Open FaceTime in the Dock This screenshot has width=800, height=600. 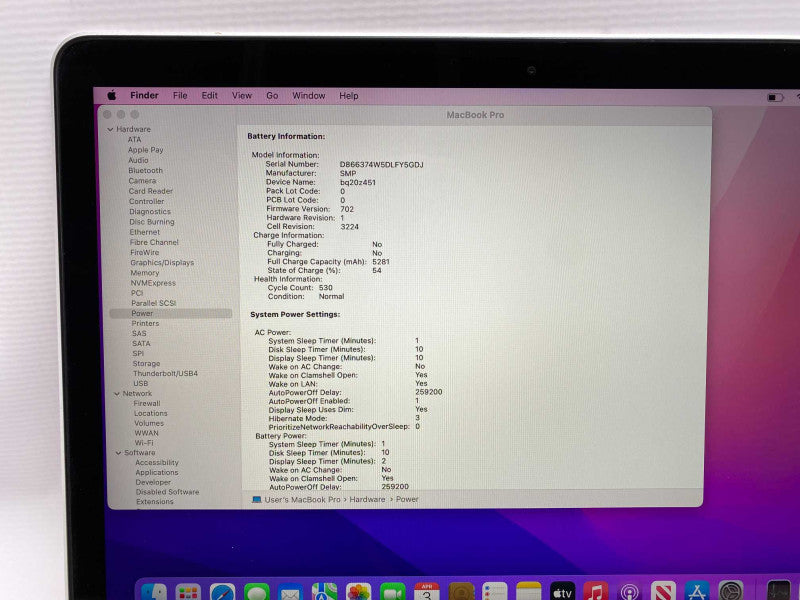(x=393, y=592)
